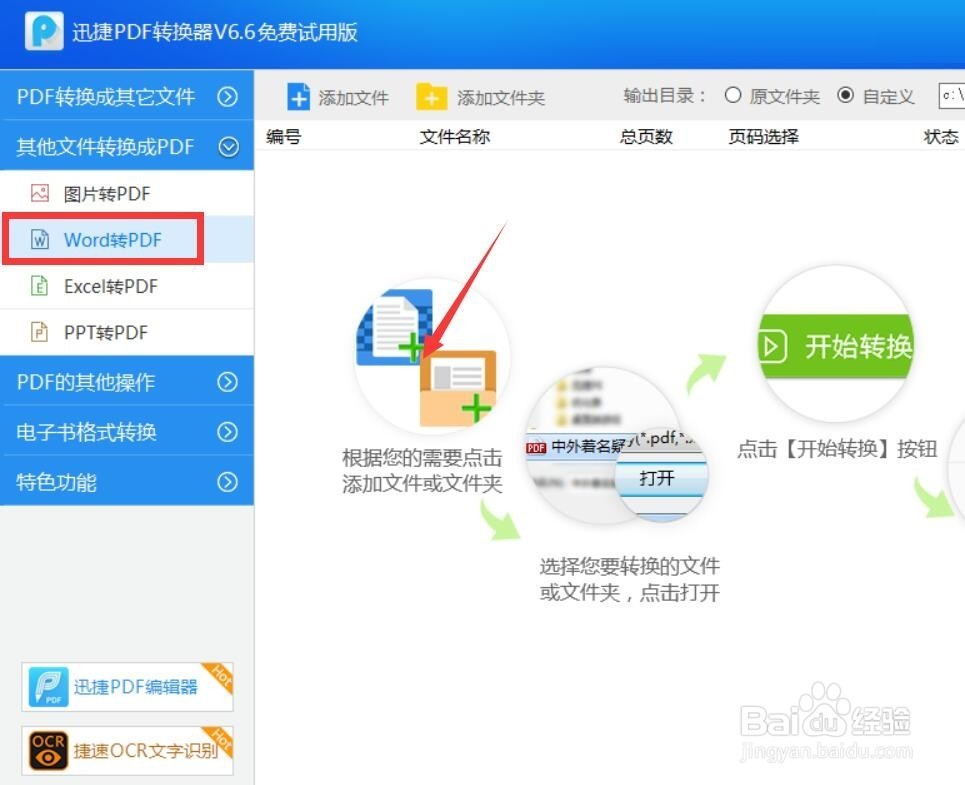Open the 电子书格式转换 section
The height and width of the screenshot is (785, 965).
click(x=127, y=432)
